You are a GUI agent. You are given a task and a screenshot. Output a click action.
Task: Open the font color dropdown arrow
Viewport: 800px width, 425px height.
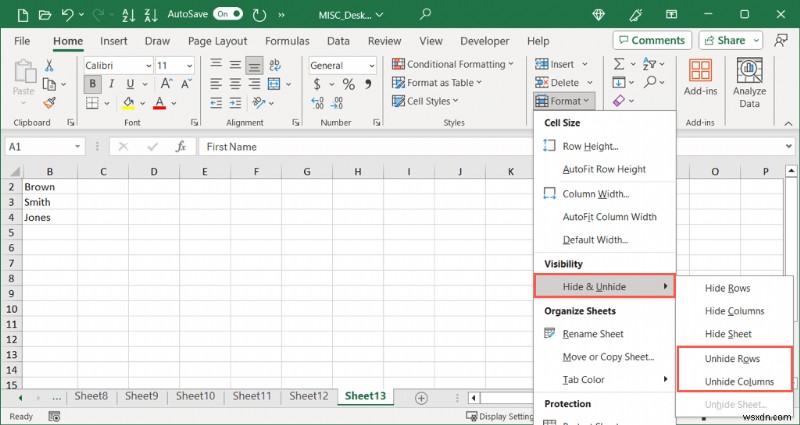(173, 104)
